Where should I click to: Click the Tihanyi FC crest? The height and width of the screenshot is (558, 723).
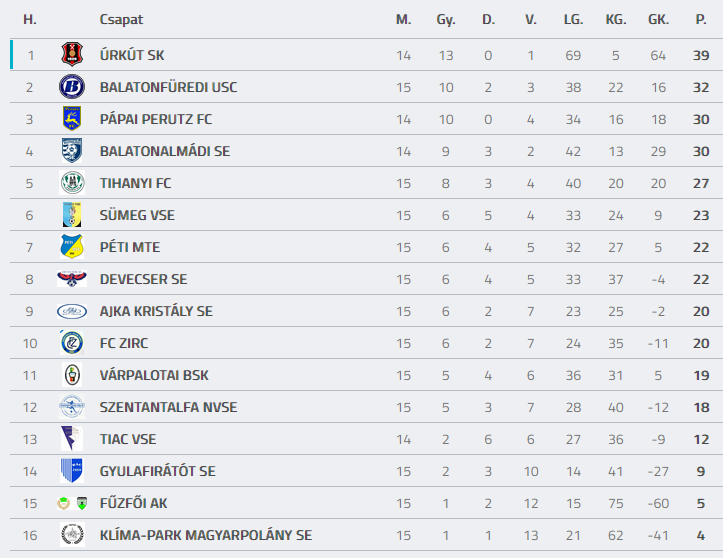point(71,183)
